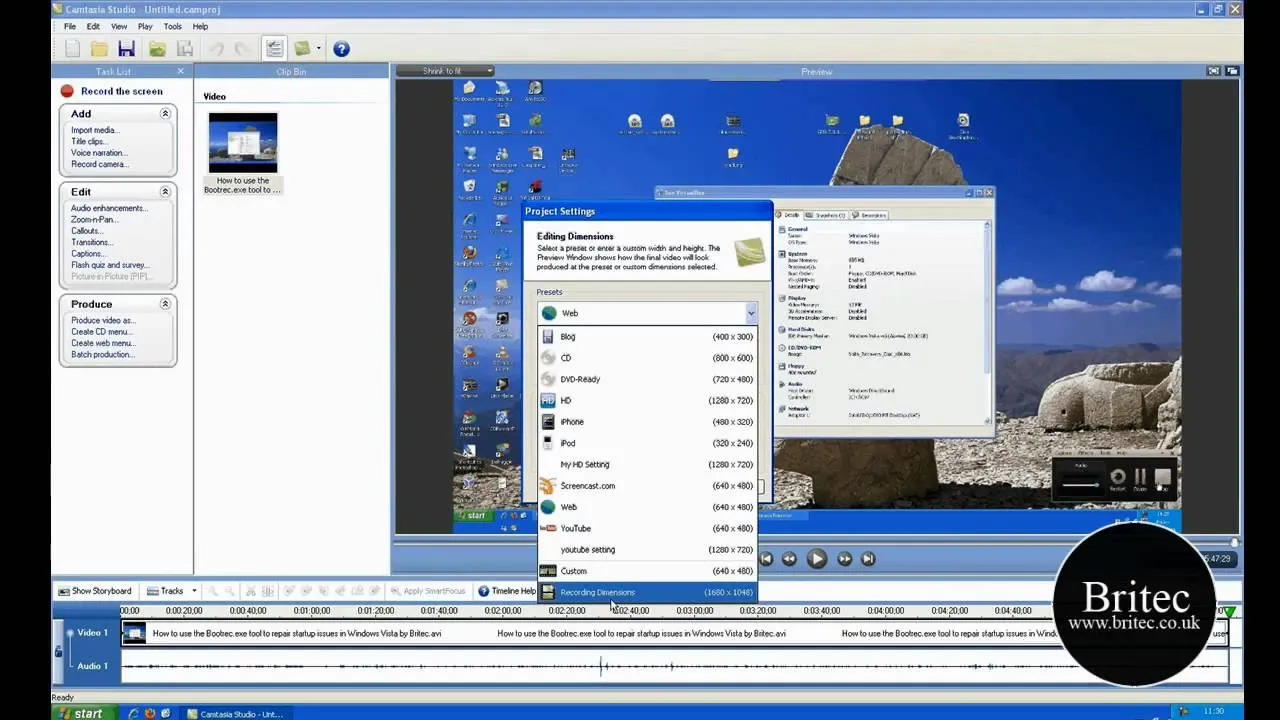Open the Play menu
This screenshot has width=1280, height=720.
(x=146, y=26)
